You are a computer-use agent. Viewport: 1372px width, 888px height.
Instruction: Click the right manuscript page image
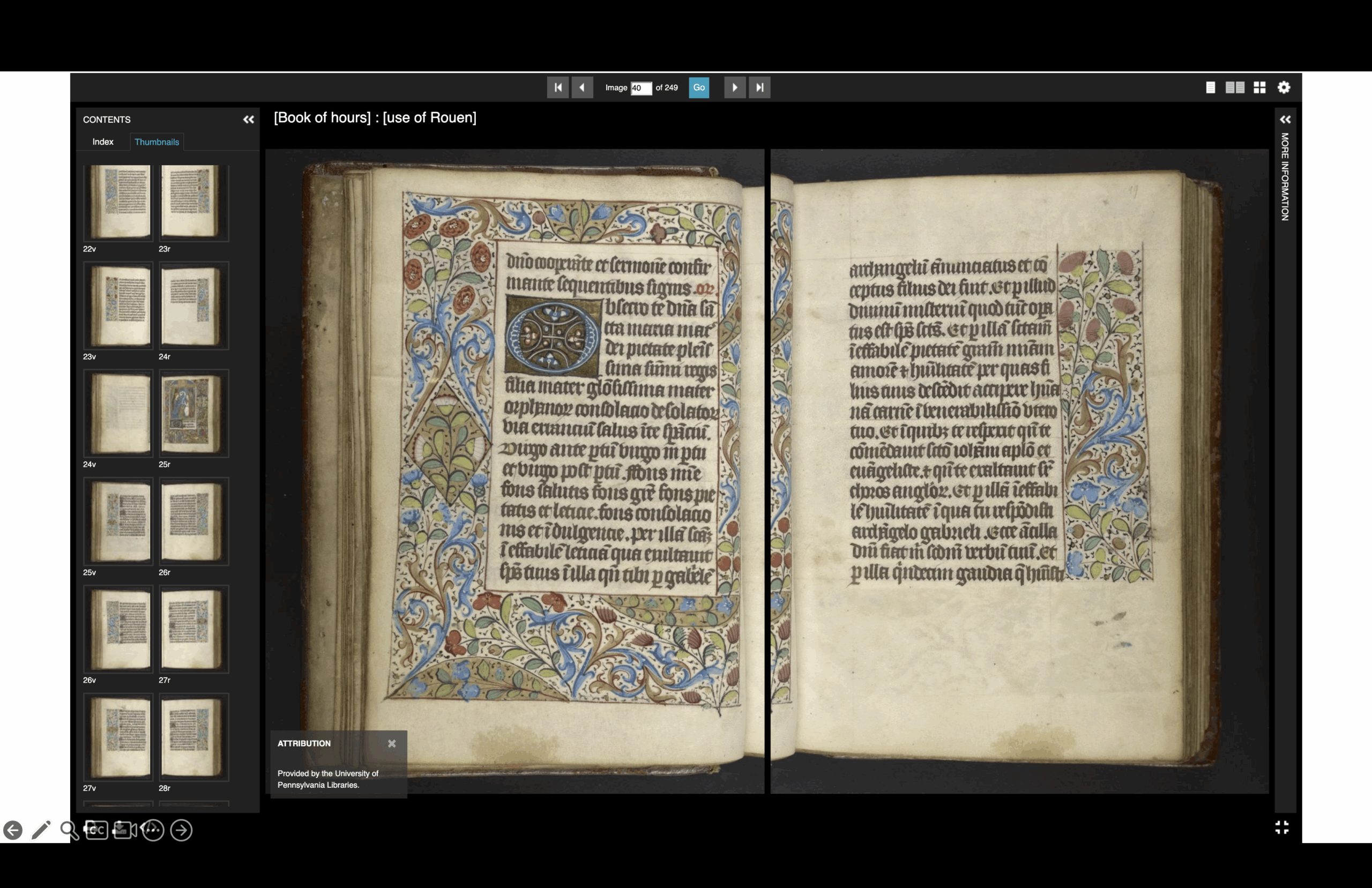pos(1019,471)
